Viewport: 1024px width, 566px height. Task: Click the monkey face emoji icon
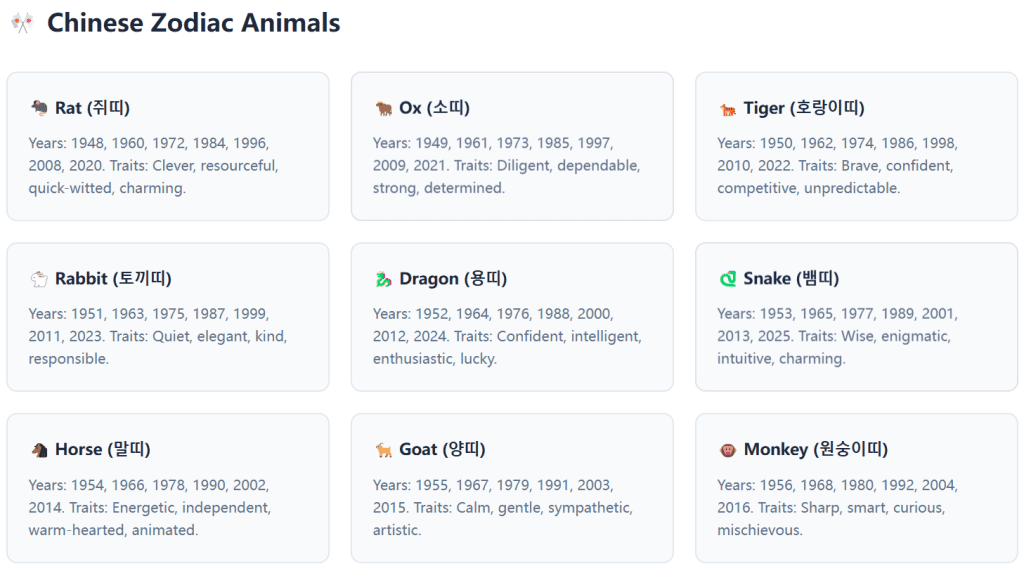727,450
